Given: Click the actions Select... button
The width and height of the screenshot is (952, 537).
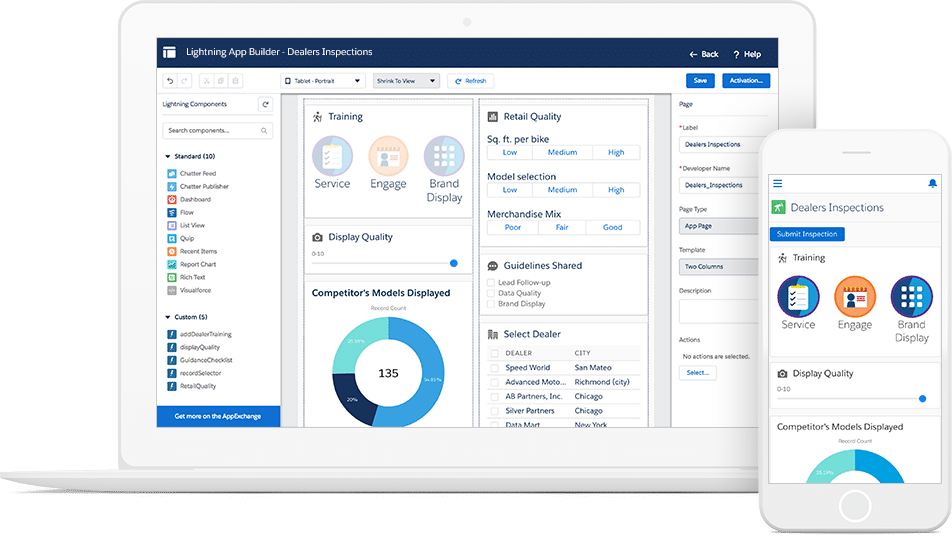Looking at the screenshot, I should coord(698,373).
